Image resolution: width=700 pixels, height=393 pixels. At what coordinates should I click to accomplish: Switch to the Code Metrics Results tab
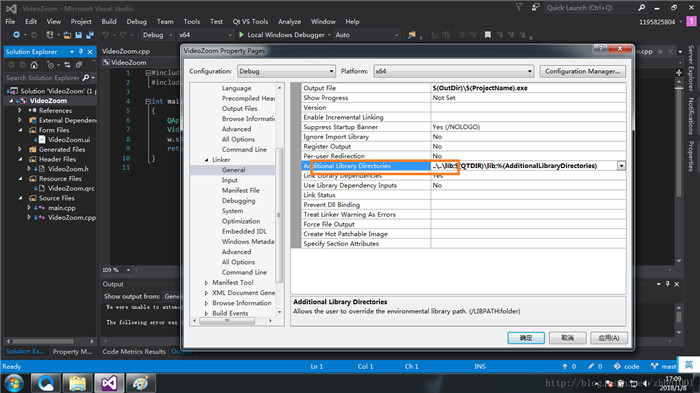pos(134,351)
